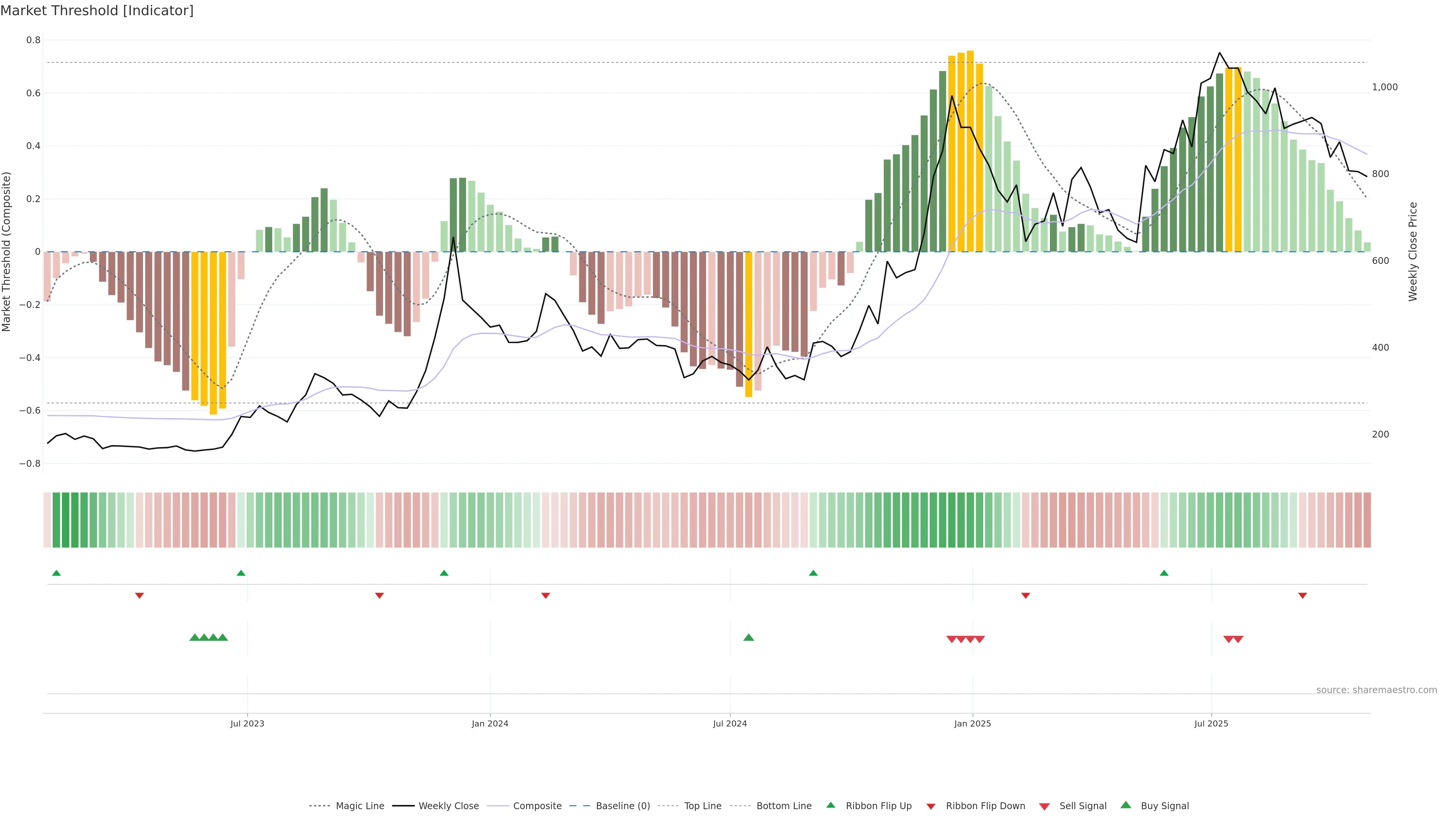Toggle the Magic Line legend entry
The image size is (1456, 819).
pos(359,806)
